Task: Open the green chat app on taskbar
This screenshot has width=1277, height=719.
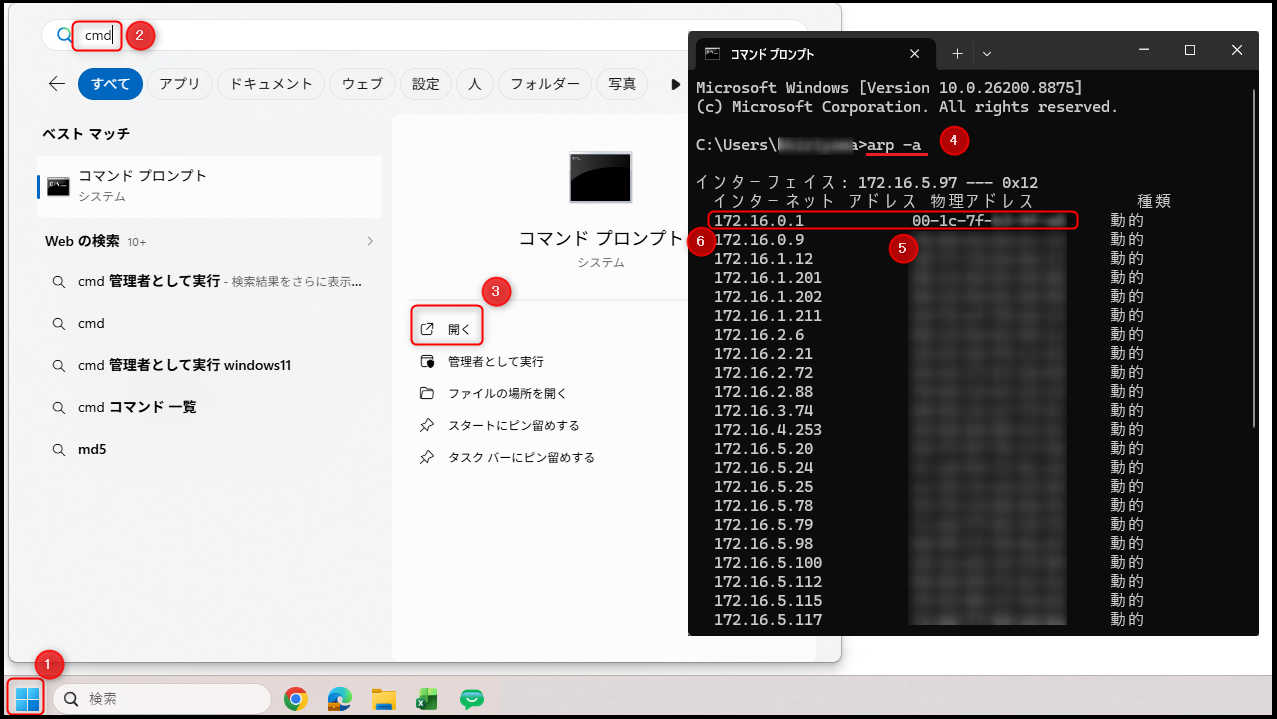Action: pos(472,698)
